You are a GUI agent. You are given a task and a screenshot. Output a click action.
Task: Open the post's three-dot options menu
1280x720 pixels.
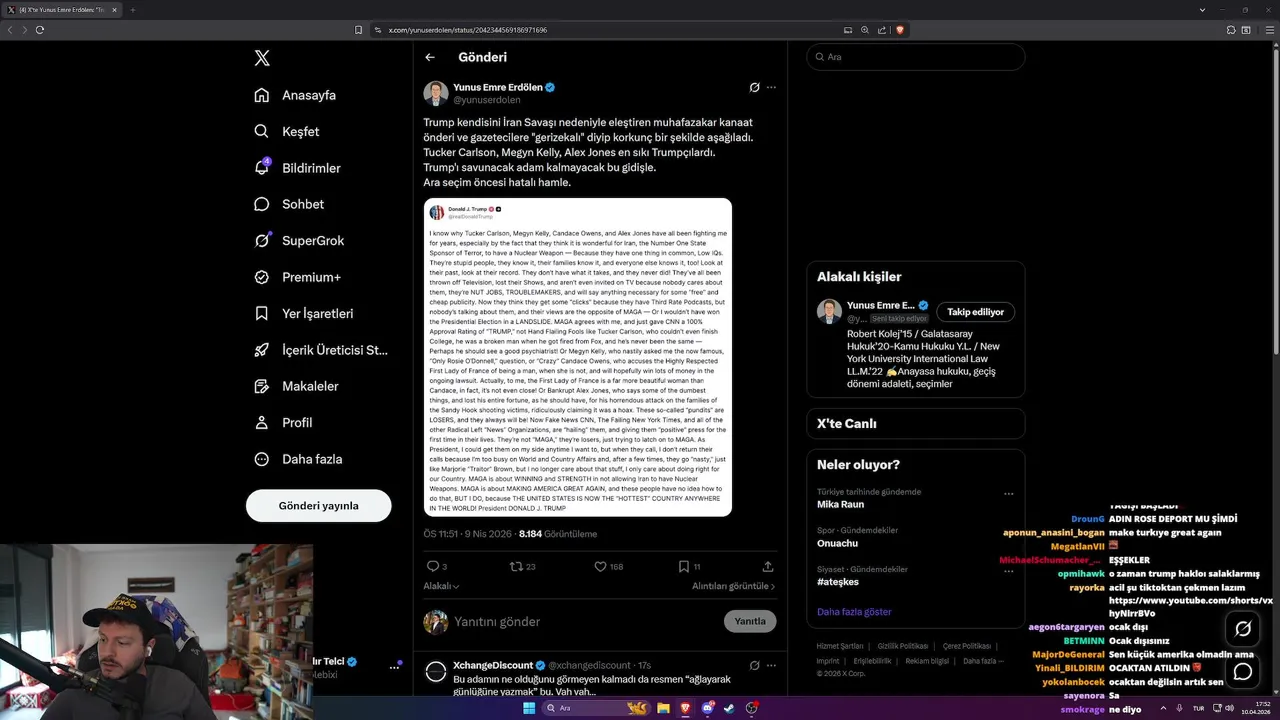771,87
